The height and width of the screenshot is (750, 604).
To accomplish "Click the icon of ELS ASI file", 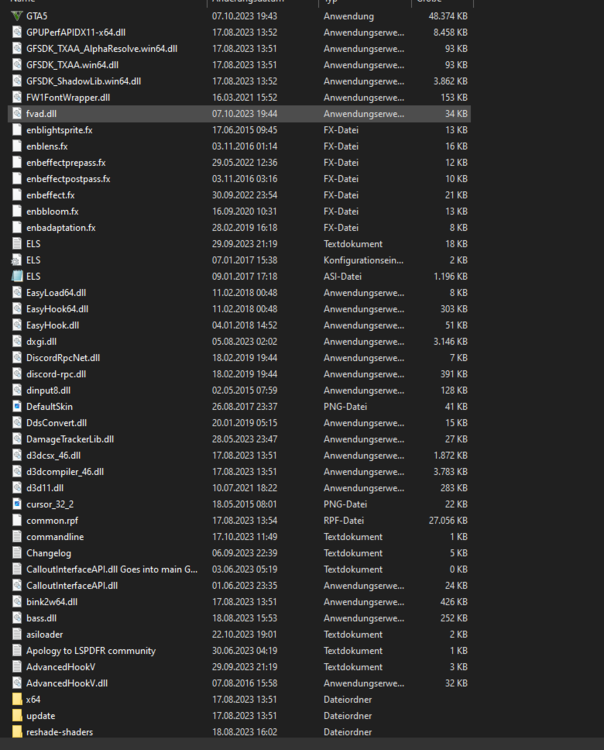I will pos(17,276).
